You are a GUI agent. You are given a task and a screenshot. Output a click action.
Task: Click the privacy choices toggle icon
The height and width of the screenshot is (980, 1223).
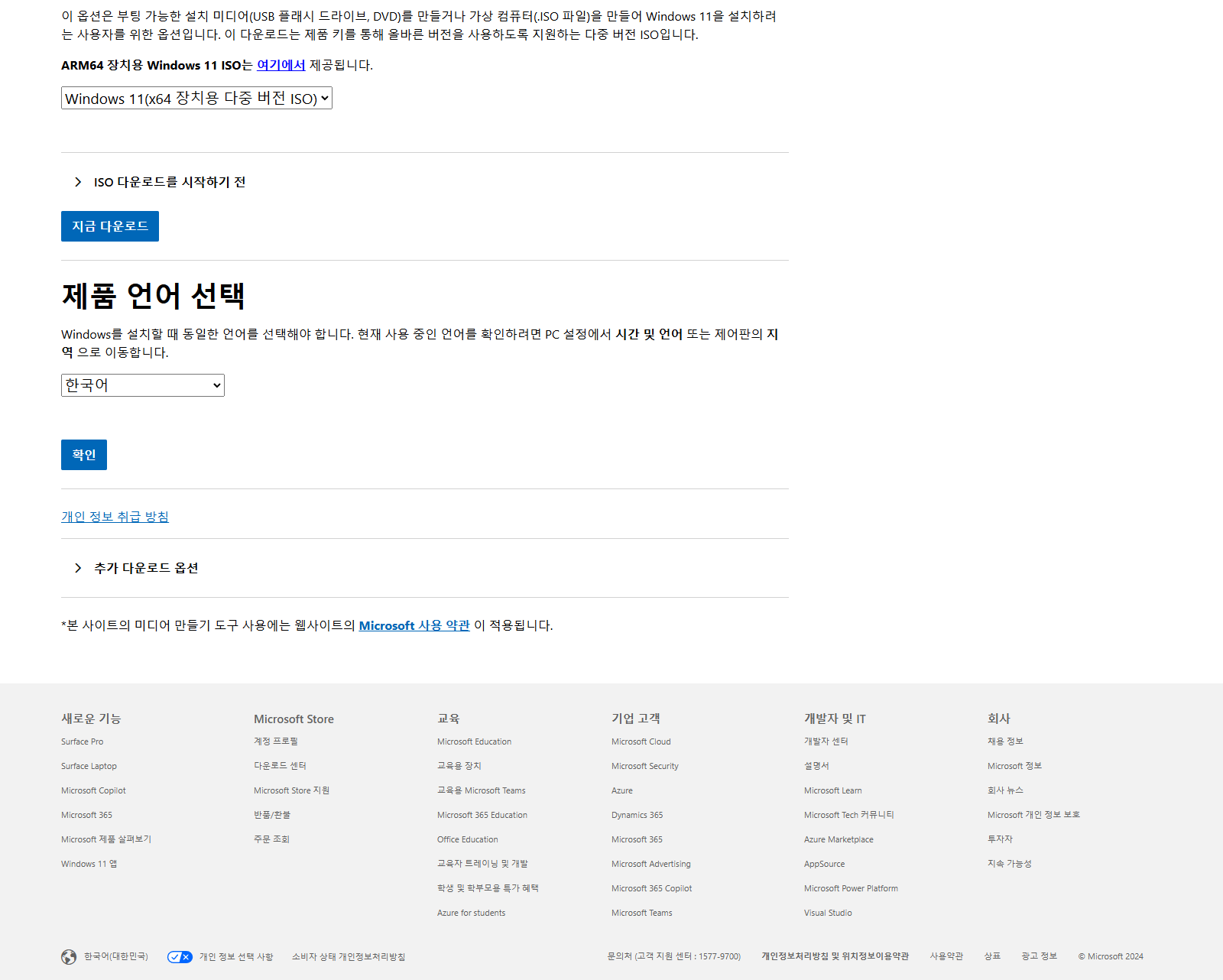click(x=180, y=957)
